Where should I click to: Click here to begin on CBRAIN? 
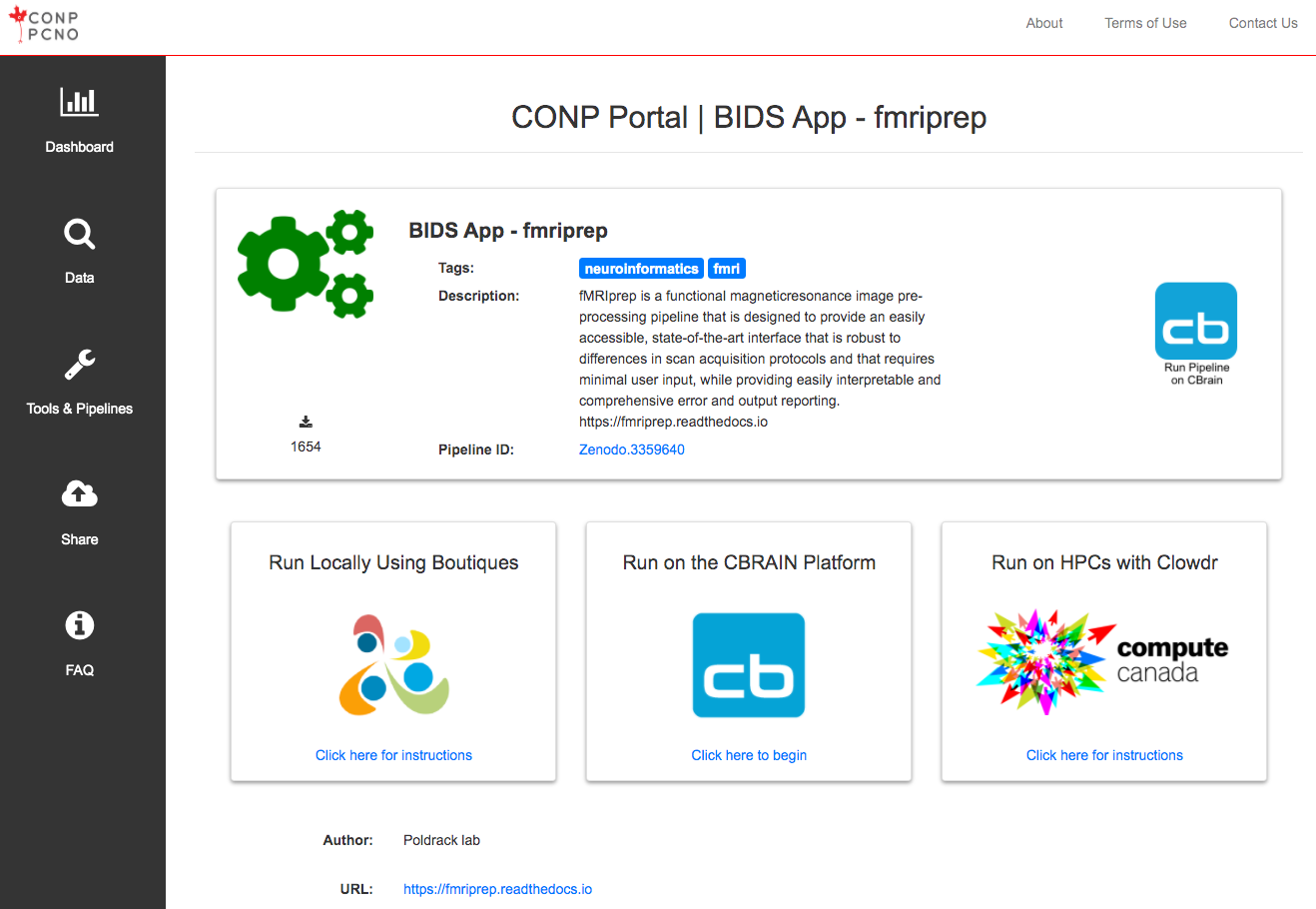click(749, 755)
